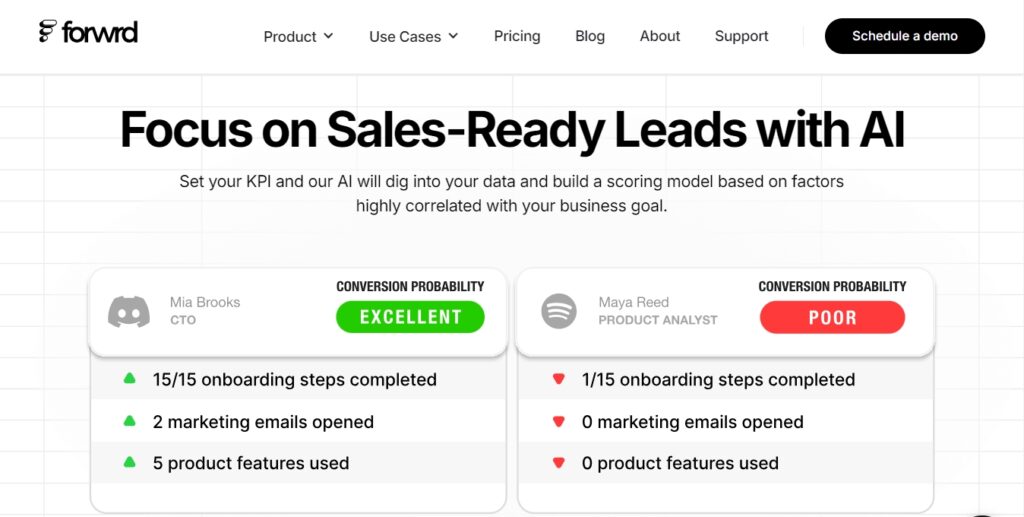Click red down arrow beside 1/15 onboarding steps
The image size is (1024, 517).
558,379
